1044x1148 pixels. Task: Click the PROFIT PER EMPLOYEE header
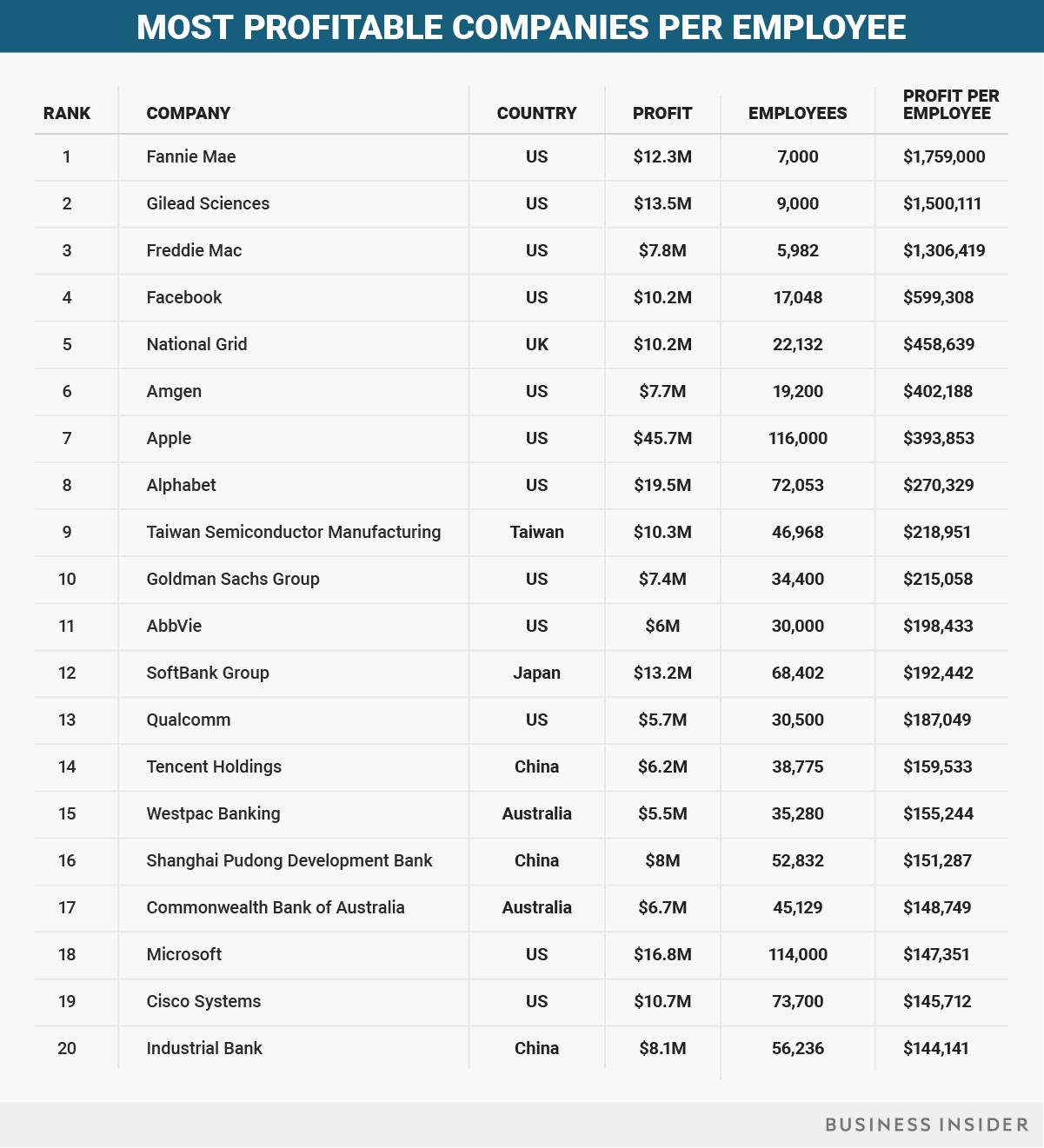click(950, 104)
